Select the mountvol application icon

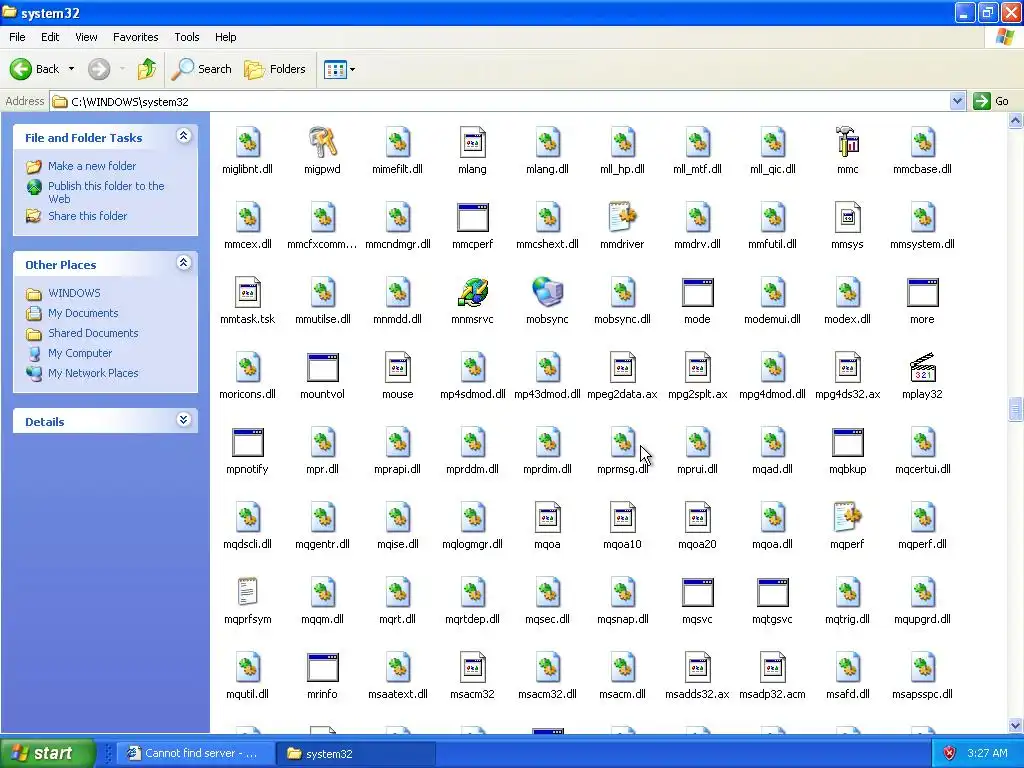323,367
